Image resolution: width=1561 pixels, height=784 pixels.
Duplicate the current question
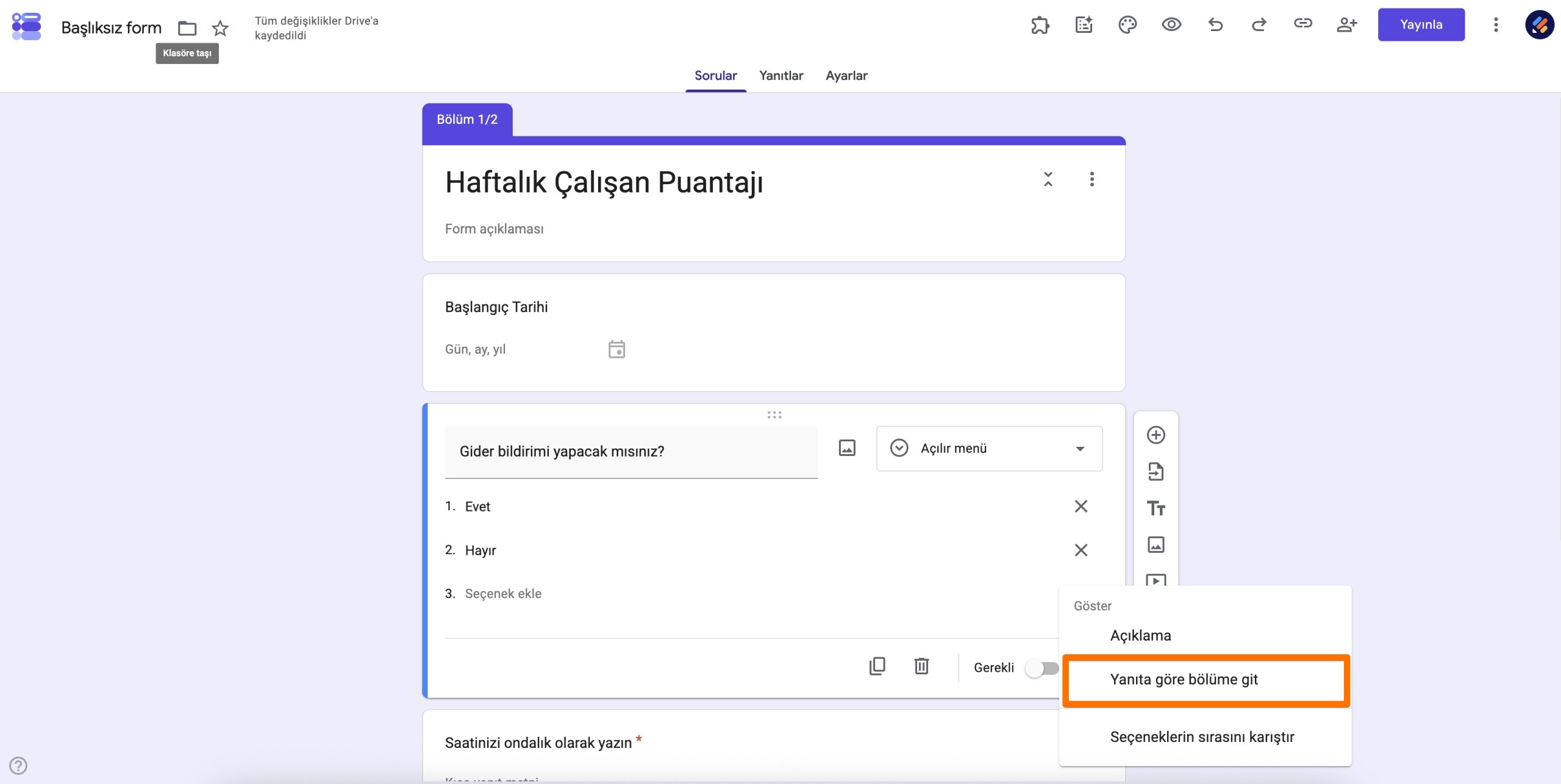[877, 666]
